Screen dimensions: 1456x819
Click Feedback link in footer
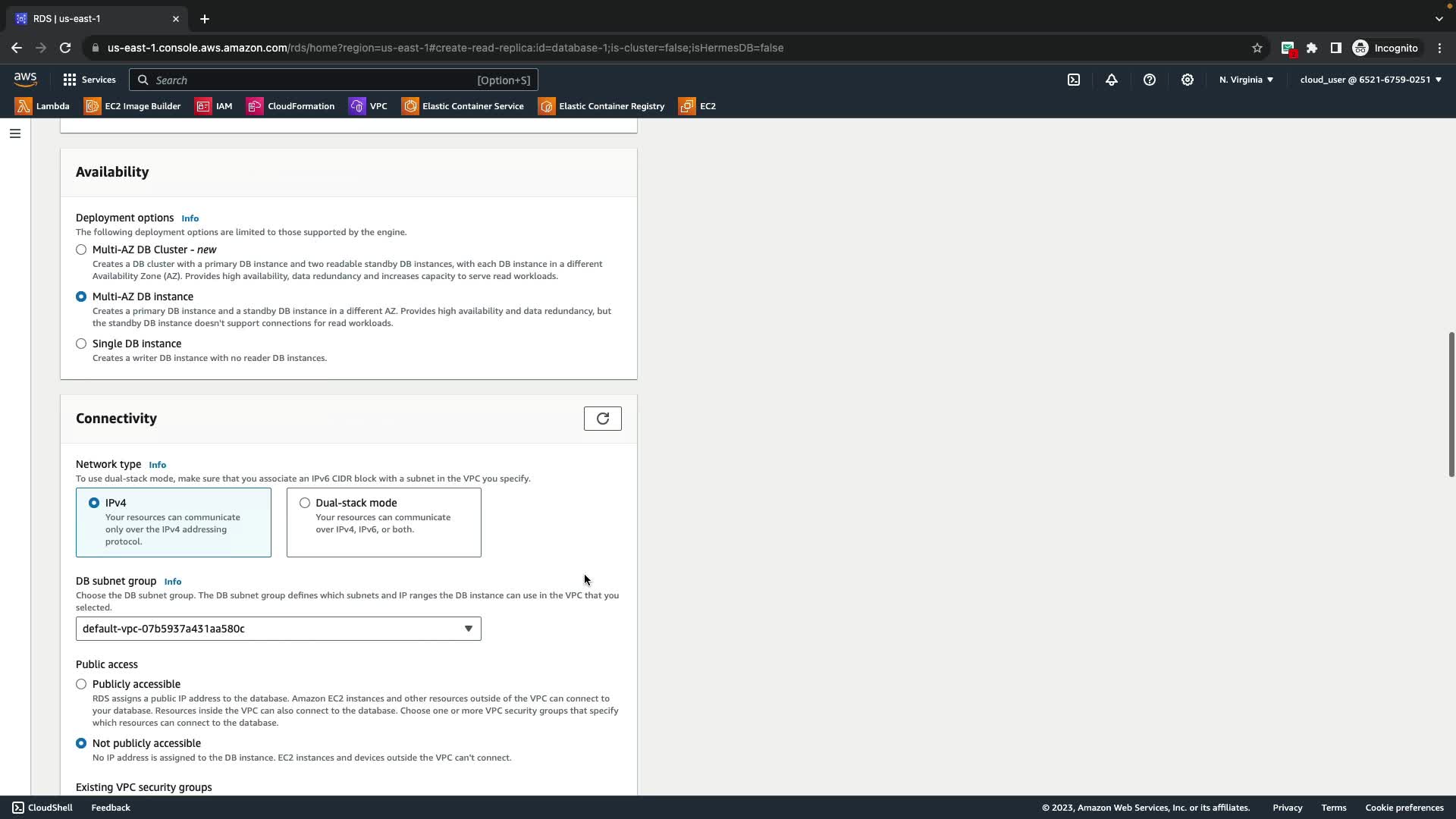[111, 808]
